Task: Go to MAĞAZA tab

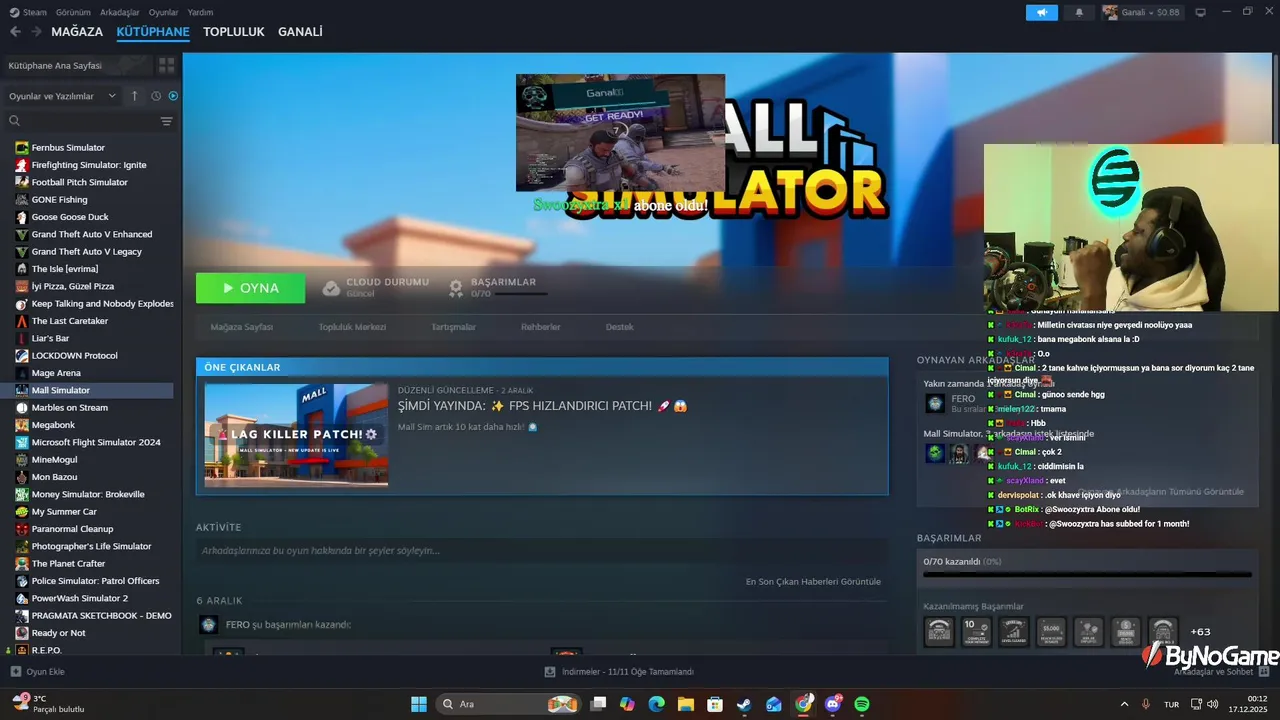Action: [x=77, y=32]
